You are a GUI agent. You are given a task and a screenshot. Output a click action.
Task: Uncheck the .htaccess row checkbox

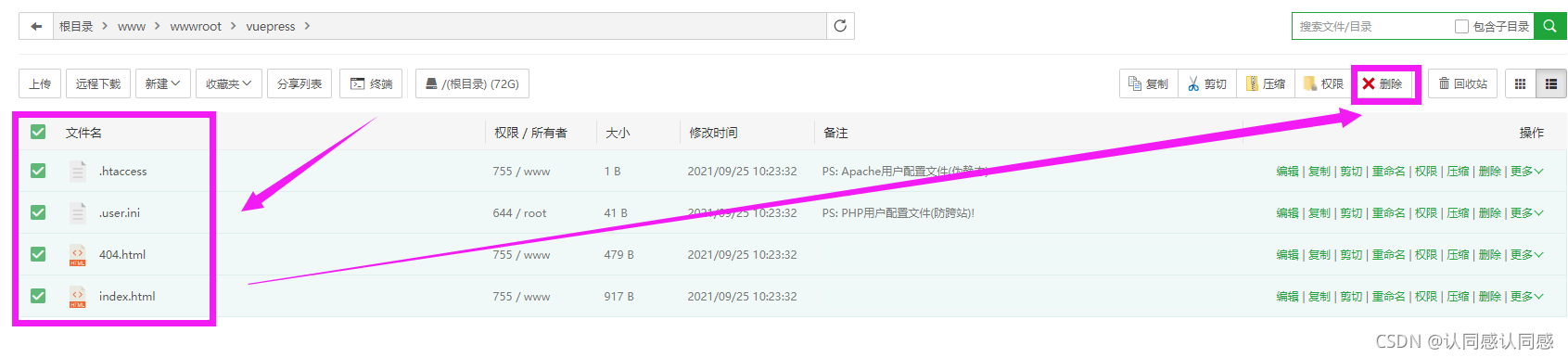tap(38, 171)
